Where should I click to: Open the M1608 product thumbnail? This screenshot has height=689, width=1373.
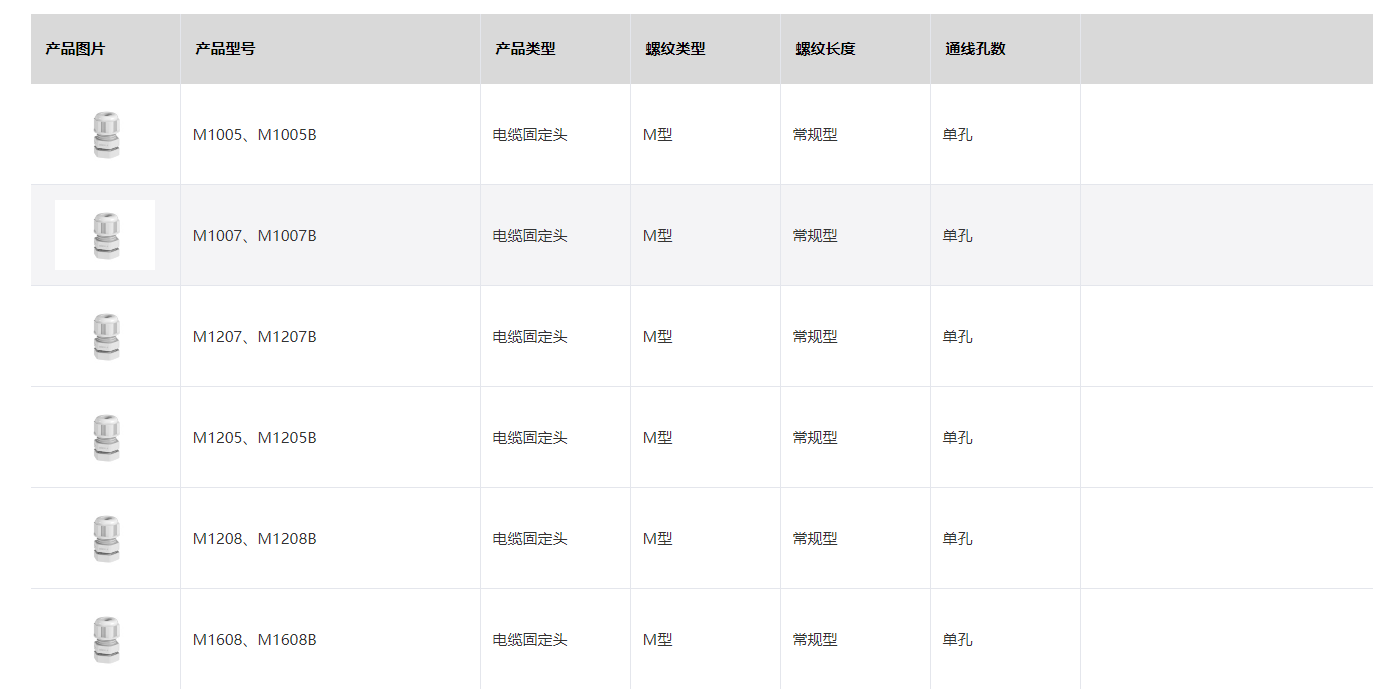[105, 640]
